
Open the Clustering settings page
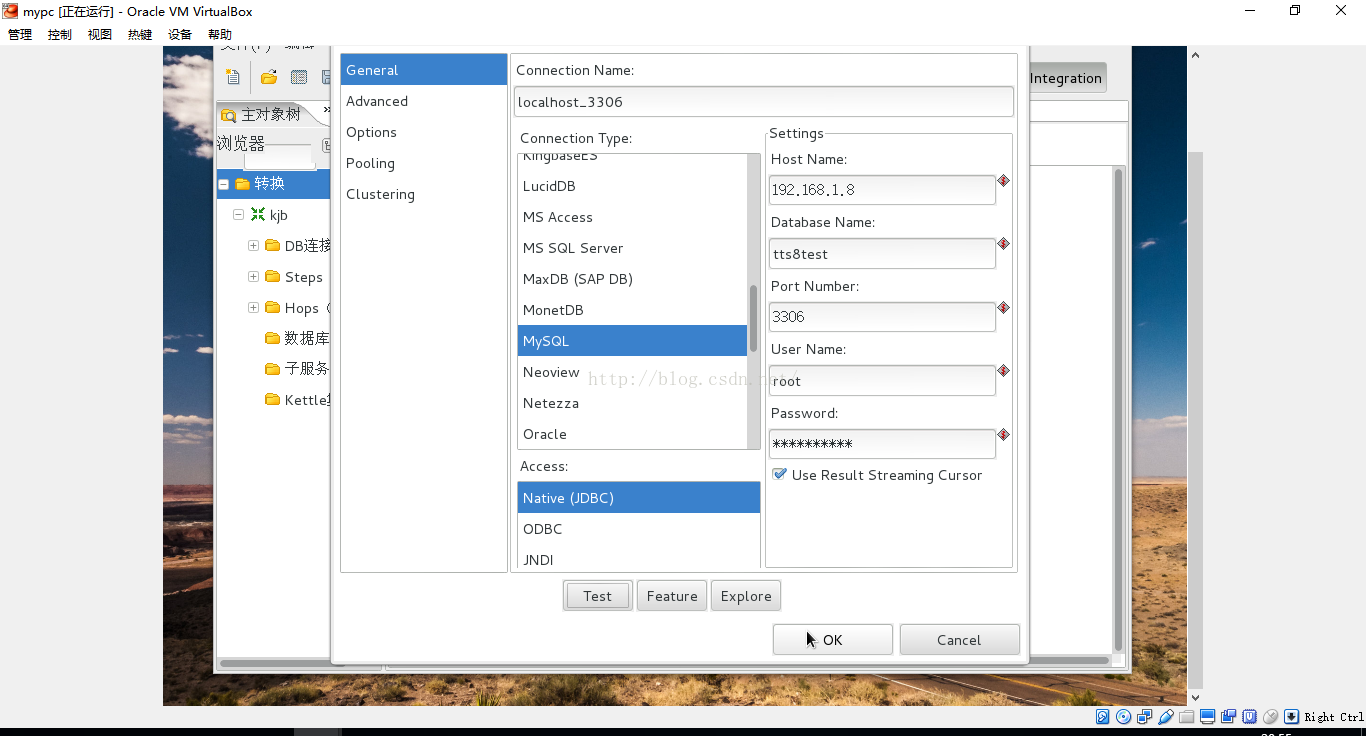[x=424, y=194]
